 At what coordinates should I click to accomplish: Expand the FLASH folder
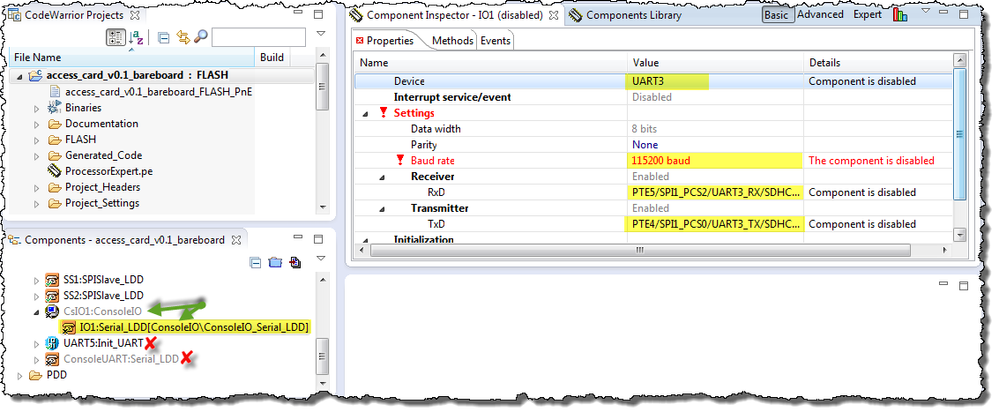click(37, 140)
